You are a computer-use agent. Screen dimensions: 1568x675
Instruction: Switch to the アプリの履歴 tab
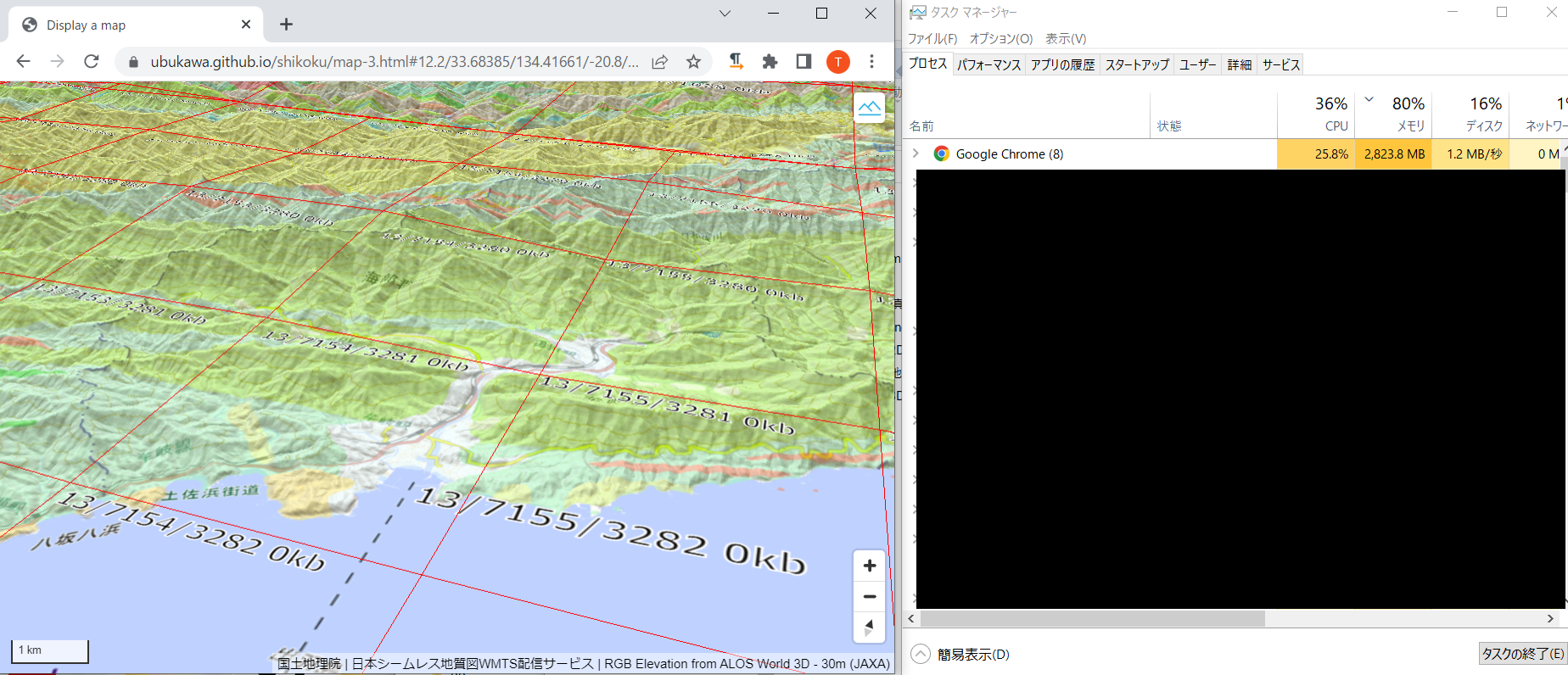coord(1062,64)
